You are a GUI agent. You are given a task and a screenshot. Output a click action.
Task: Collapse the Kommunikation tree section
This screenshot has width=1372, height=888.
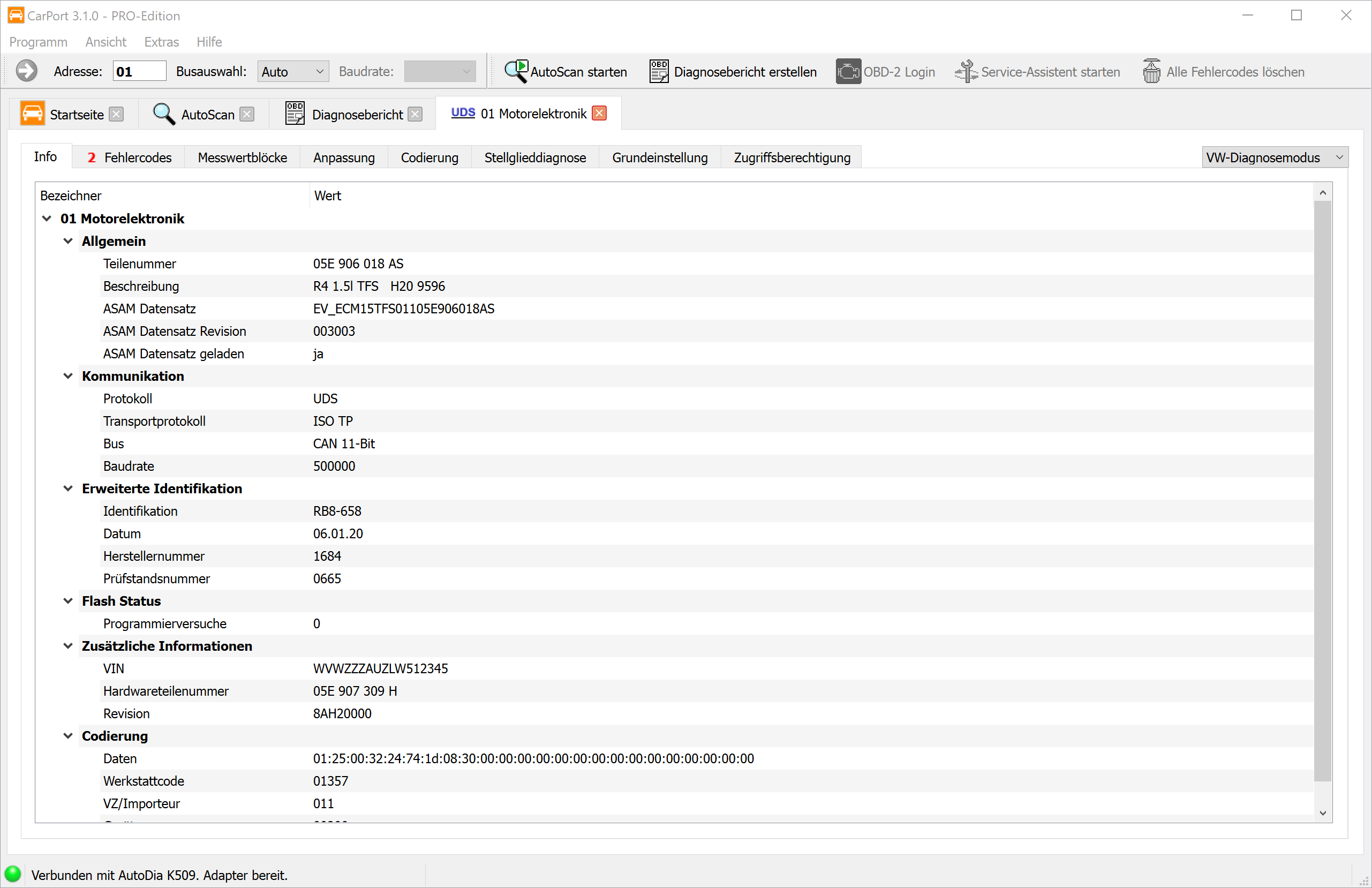point(68,376)
